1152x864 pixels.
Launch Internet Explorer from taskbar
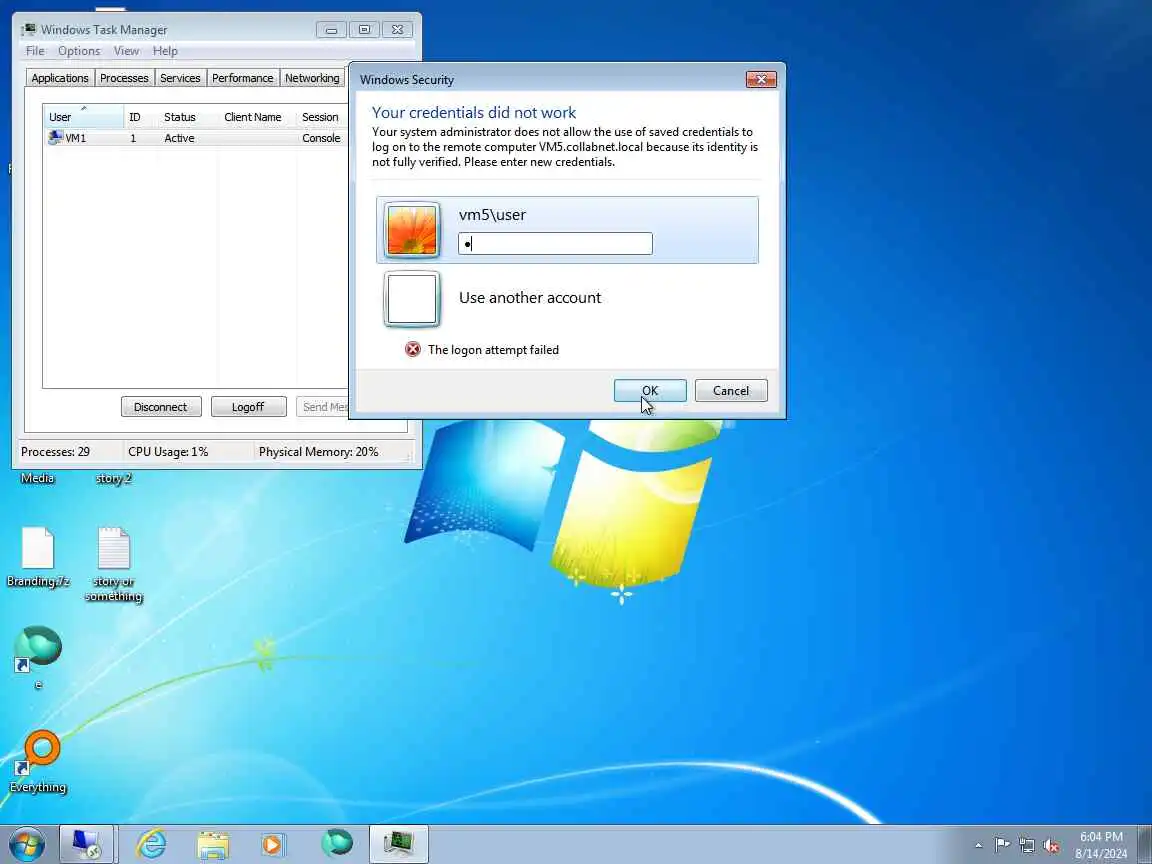tap(151, 844)
